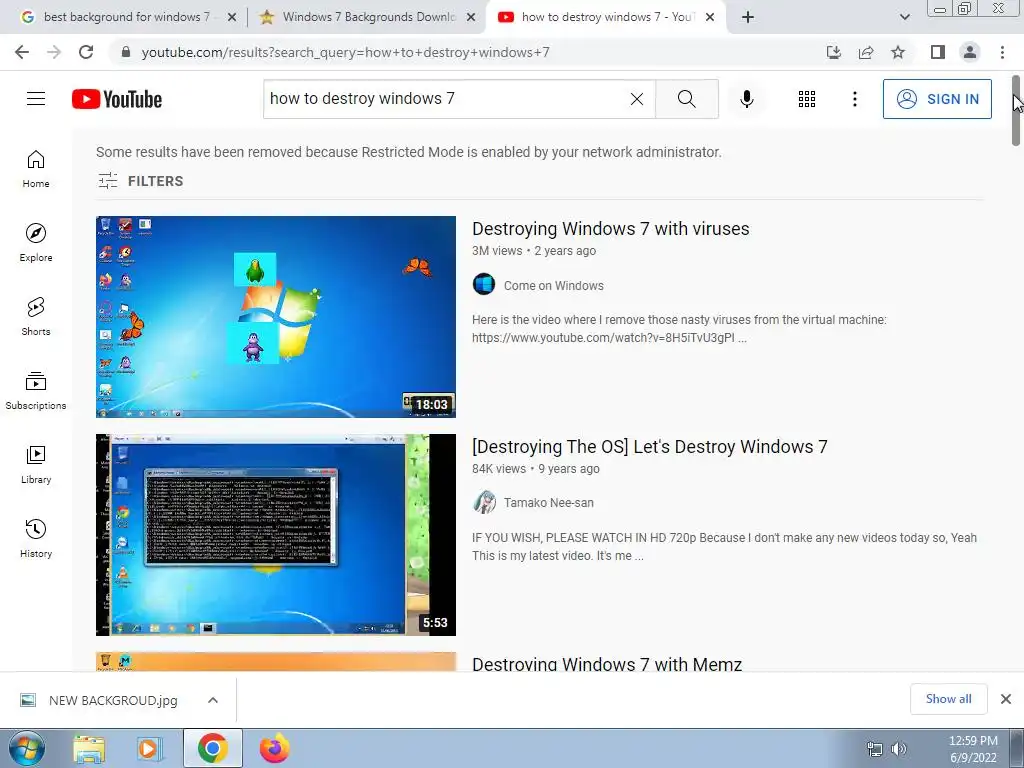Open FILTERS options
The width and height of the screenshot is (1024, 768).
(140, 181)
